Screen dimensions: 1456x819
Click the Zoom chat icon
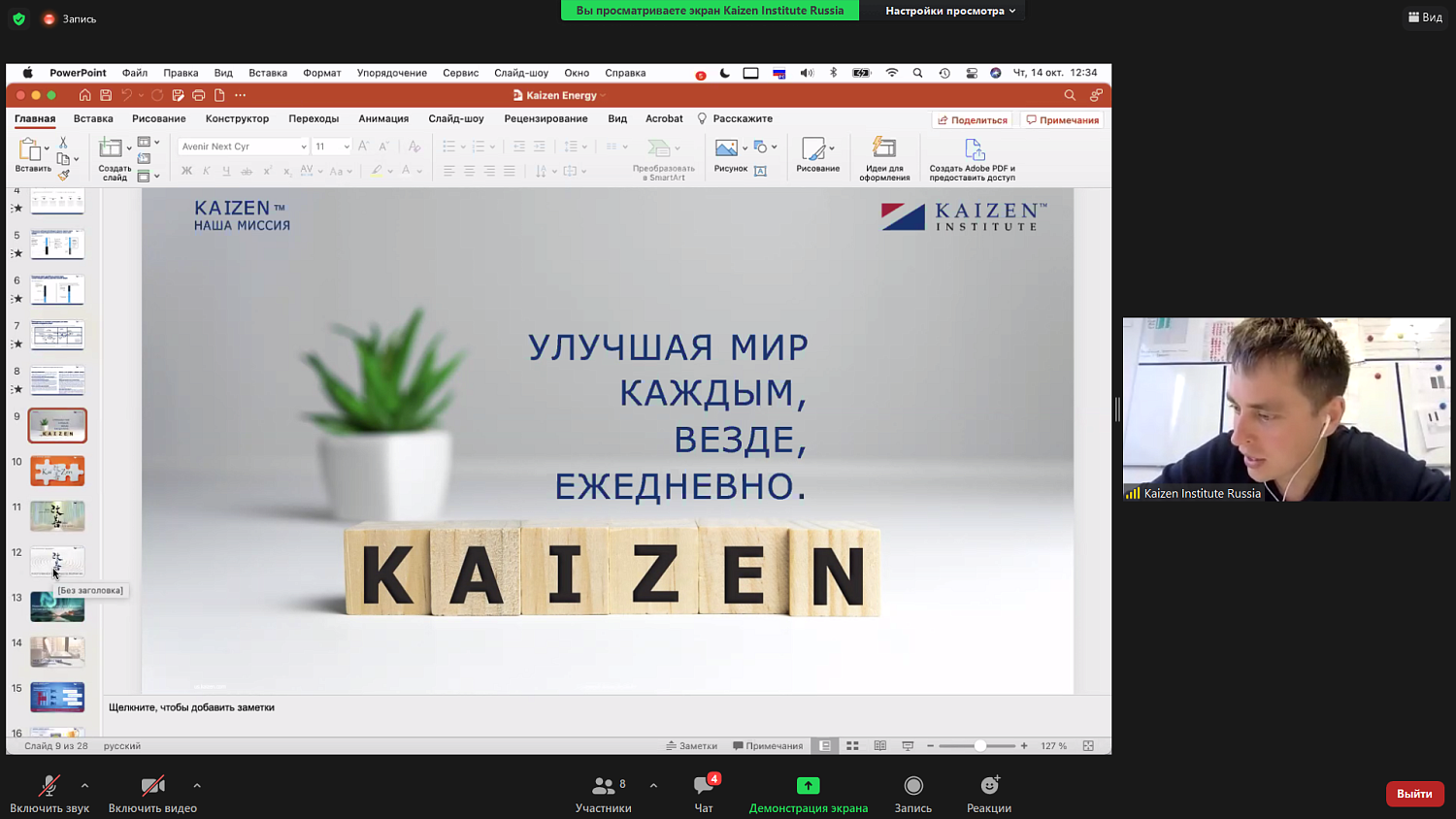[x=705, y=784]
